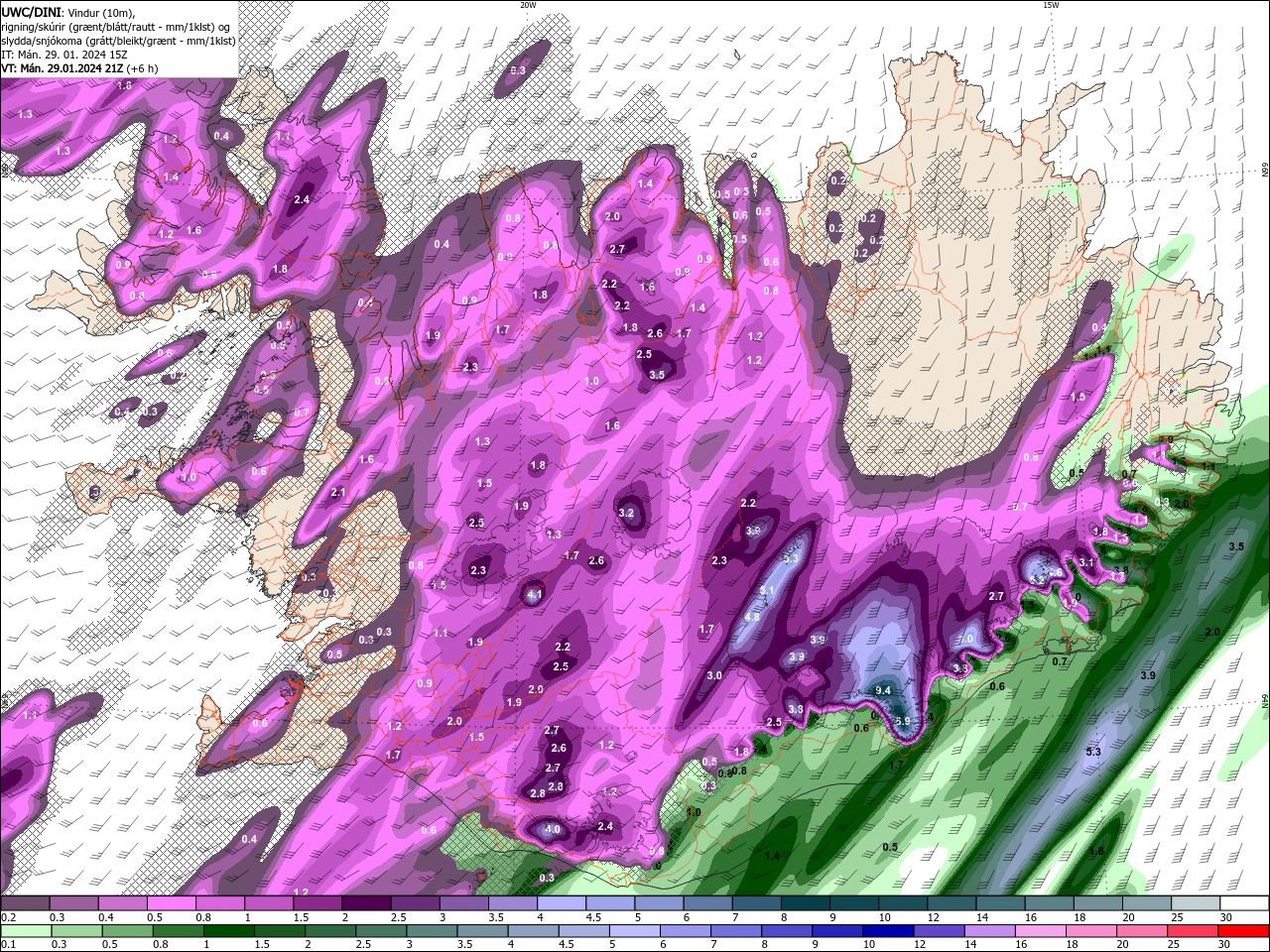Select the 4.0 value near the south coast
1270x952 pixels.
(x=553, y=829)
